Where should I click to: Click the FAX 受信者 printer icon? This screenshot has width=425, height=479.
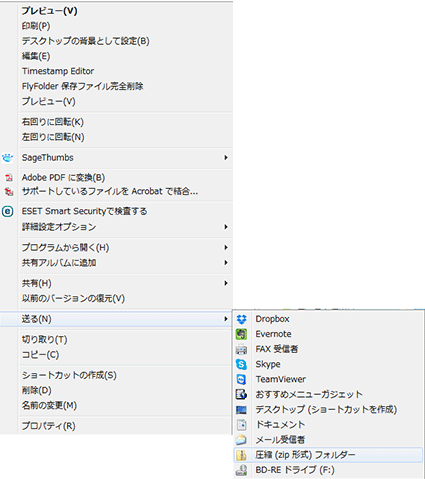(241, 349)
